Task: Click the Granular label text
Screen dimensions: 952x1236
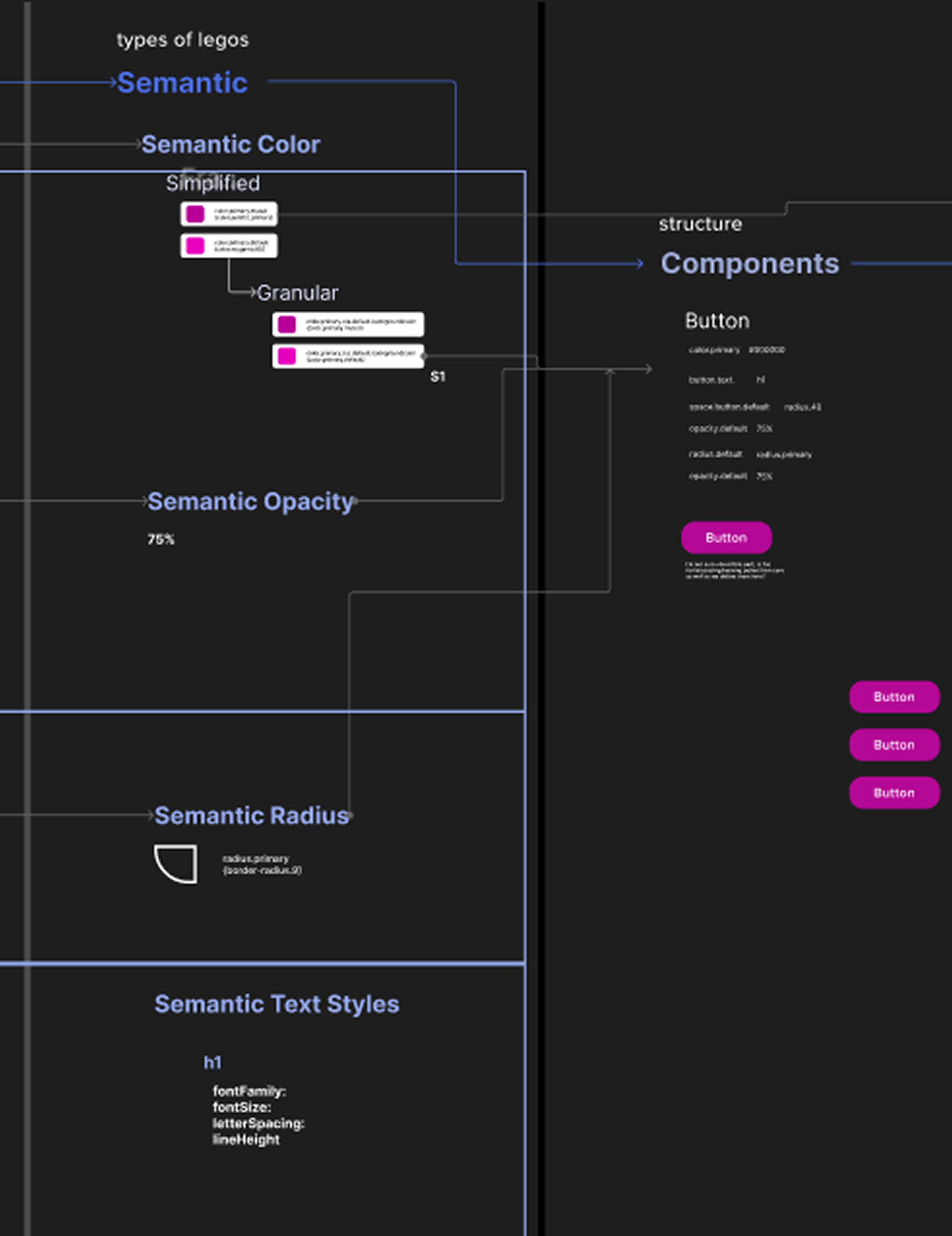Action: tap(297, 294)
